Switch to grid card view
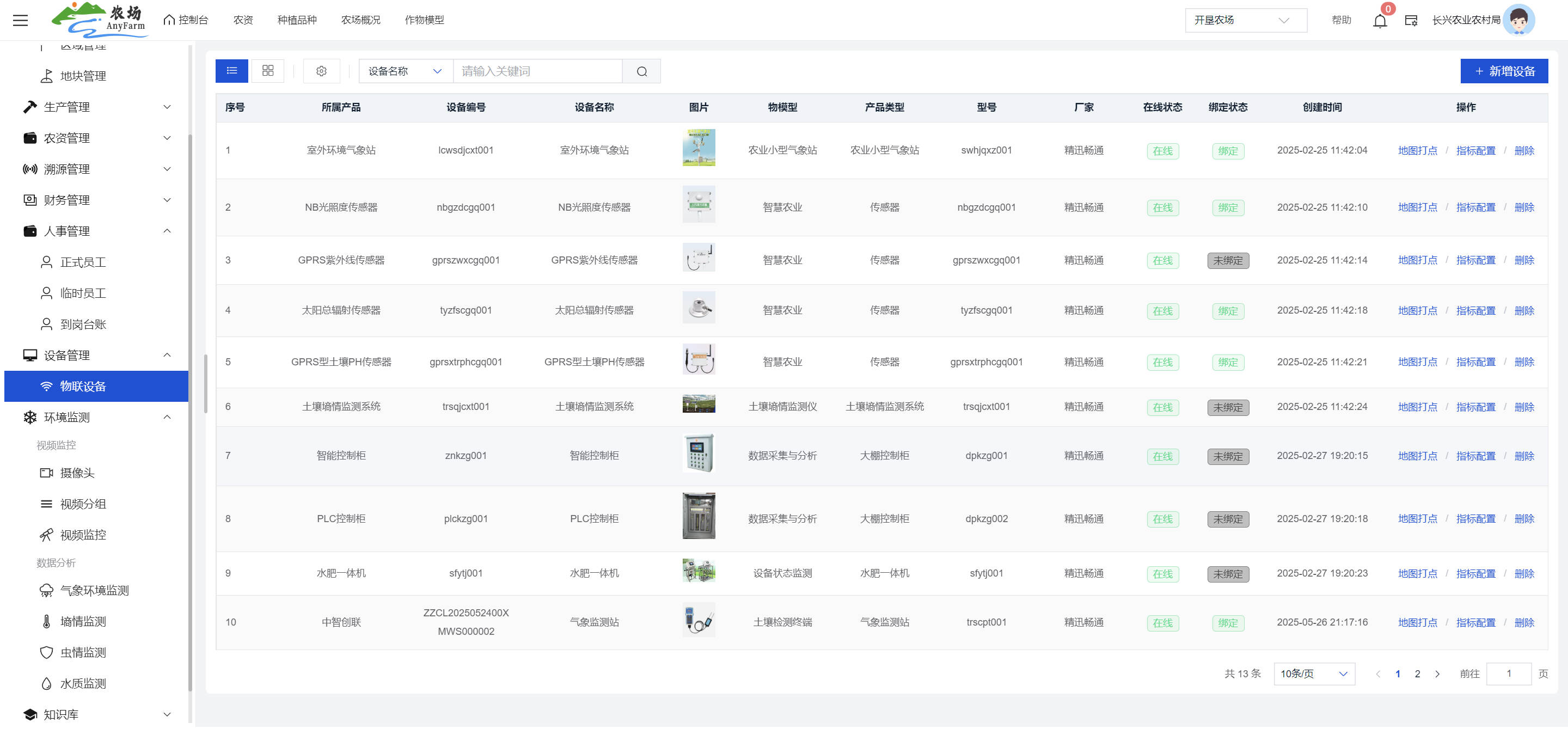 tap(268, 71)
